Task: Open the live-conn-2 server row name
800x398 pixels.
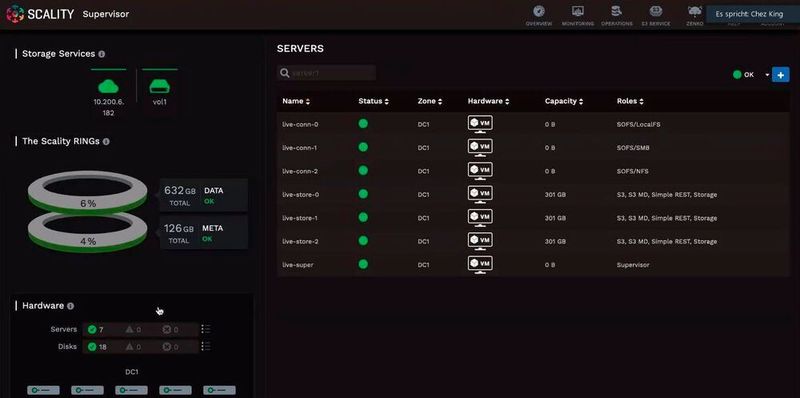Action: 300,171
